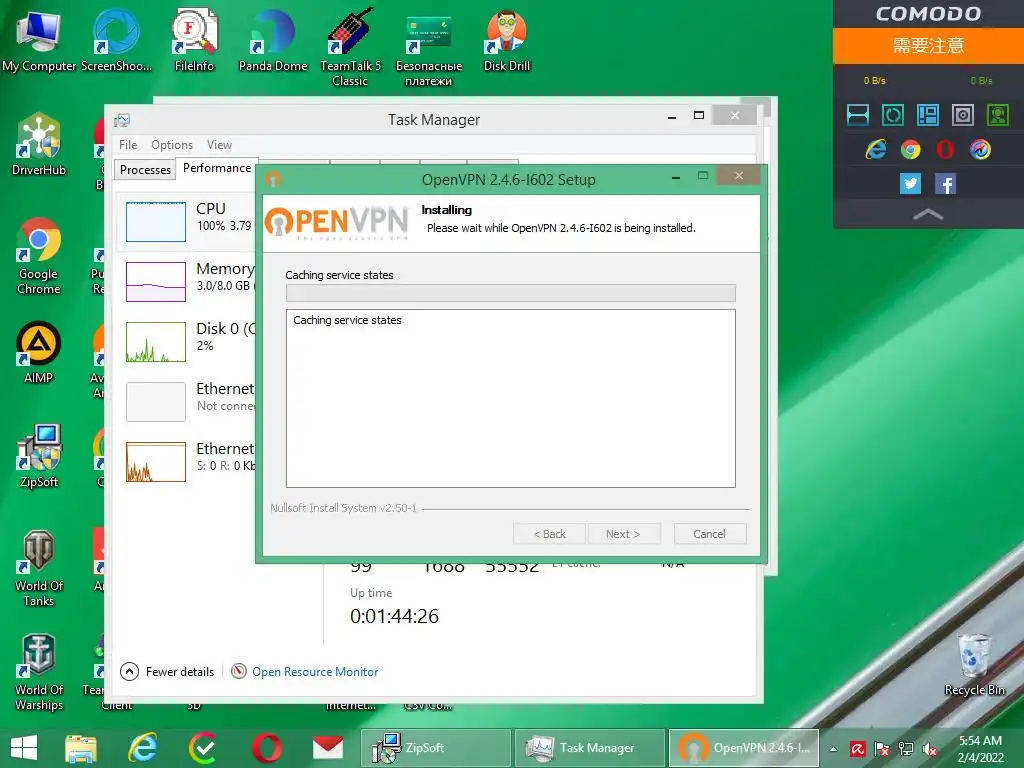Image resolution: width=1024 pixels, height=768 pixels.
Task: Switch to Task Manager in the taskbar
Action: (x=590, y=748)
